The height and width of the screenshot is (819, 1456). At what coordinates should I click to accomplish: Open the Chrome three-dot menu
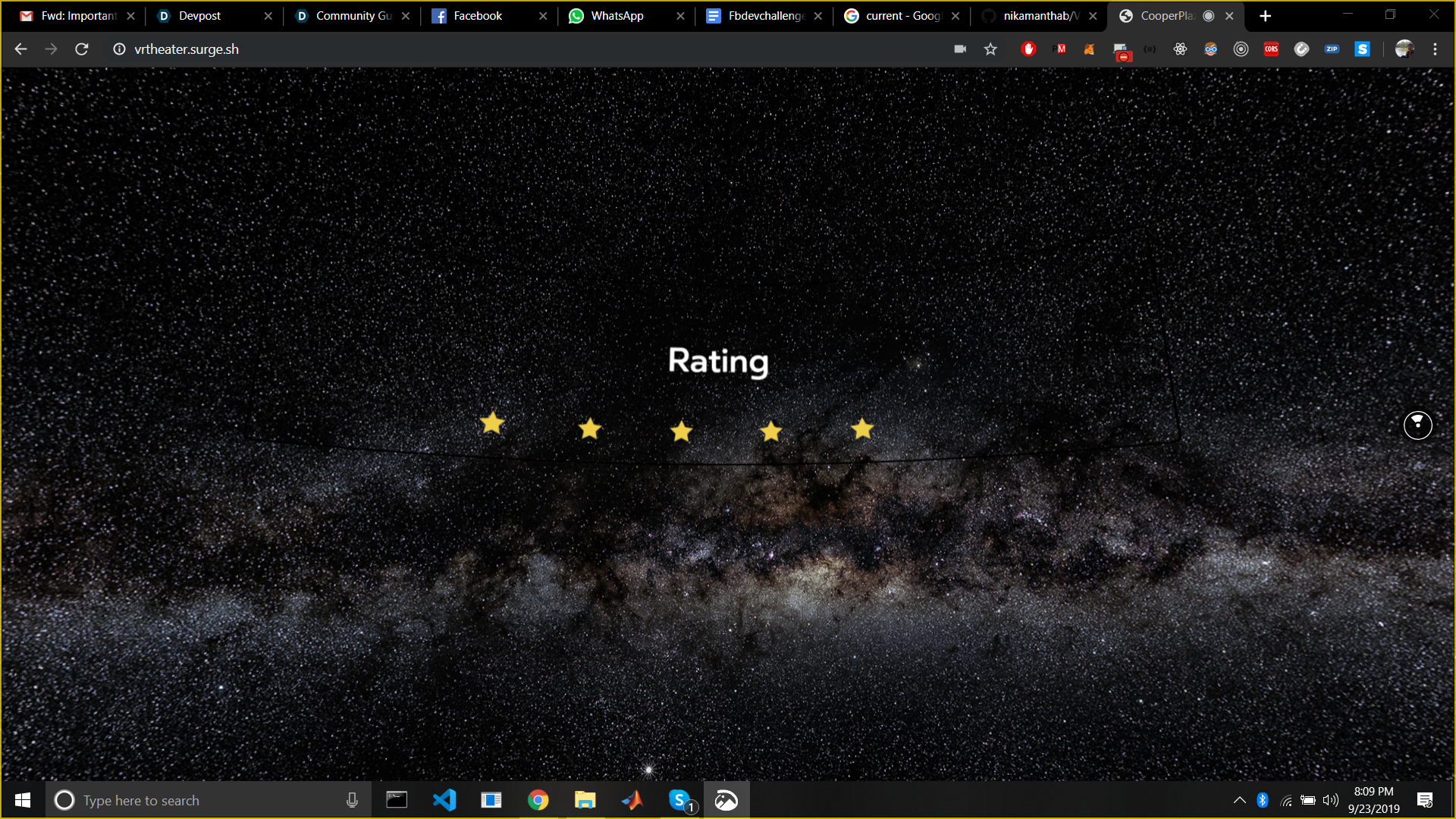[1435, 49]
